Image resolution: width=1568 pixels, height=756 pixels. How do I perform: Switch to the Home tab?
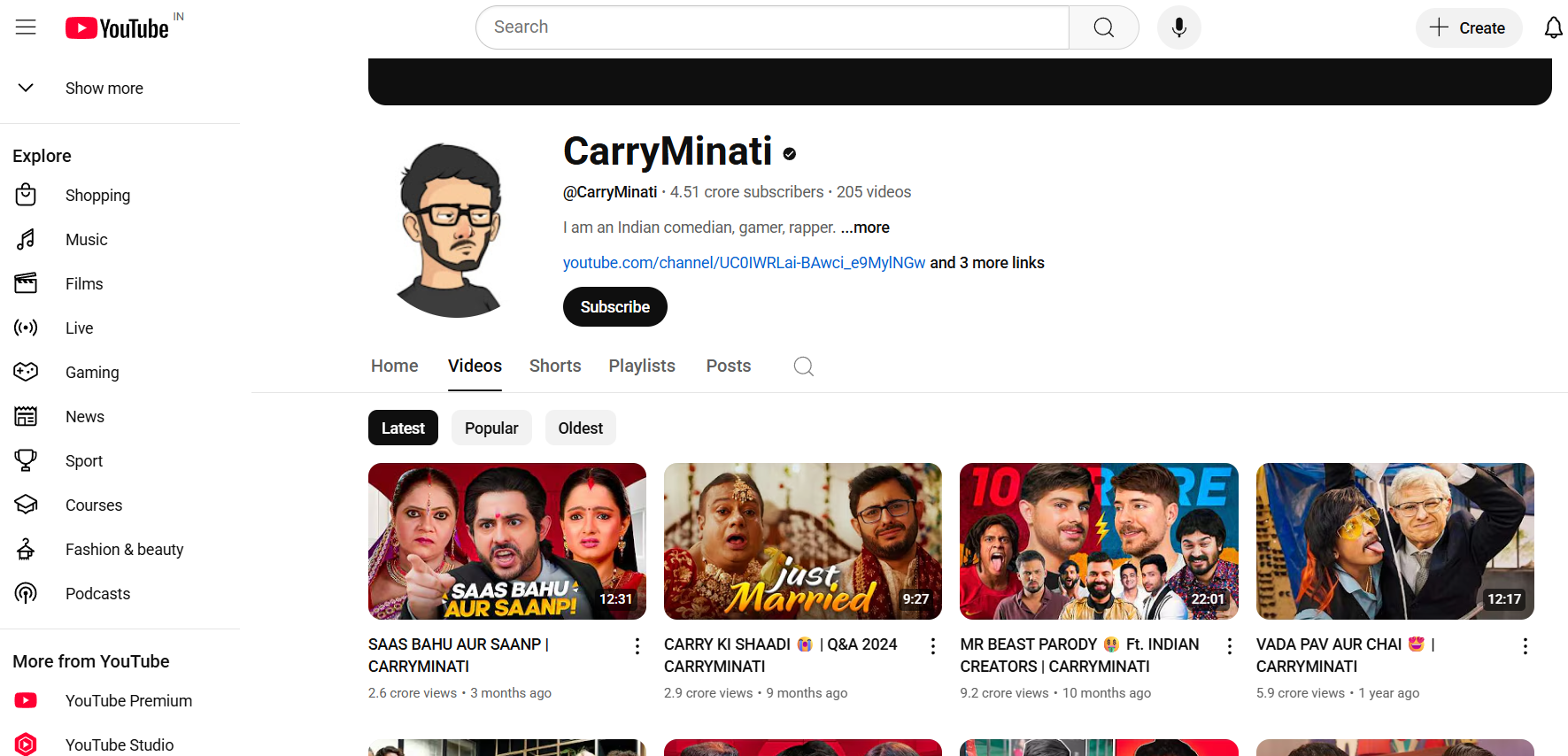click(x=394, y=366)
